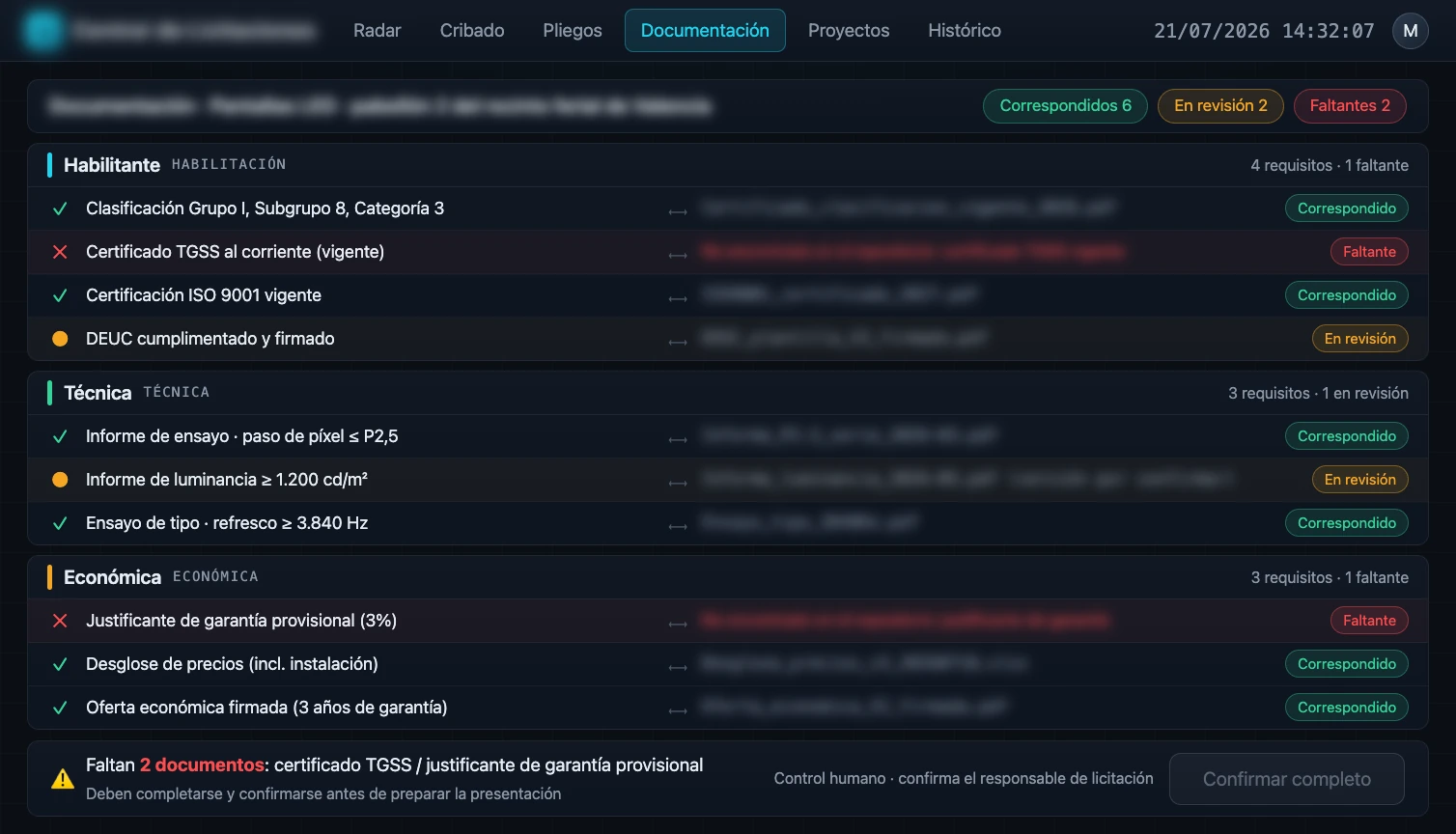Click the blurred app logo icon
The image size is (1456, 834).
[43, 31]
